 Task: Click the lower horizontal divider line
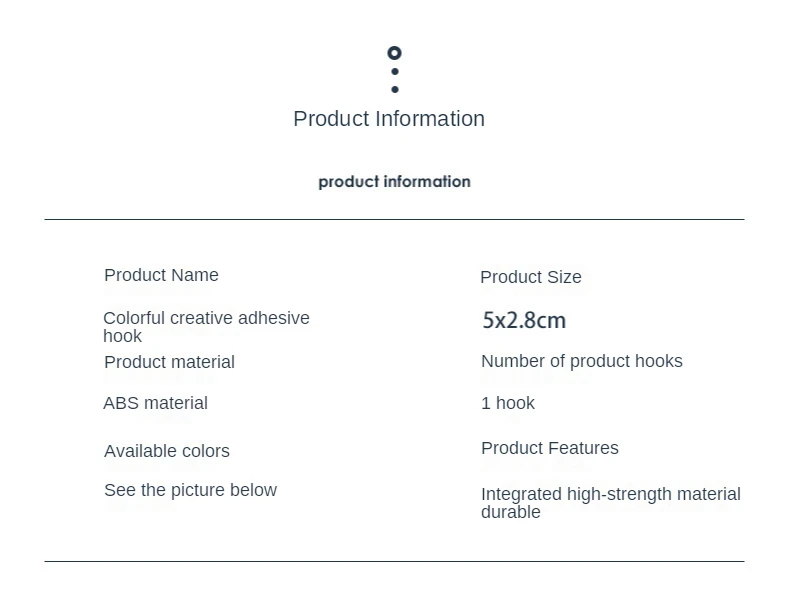click(394, 561)
